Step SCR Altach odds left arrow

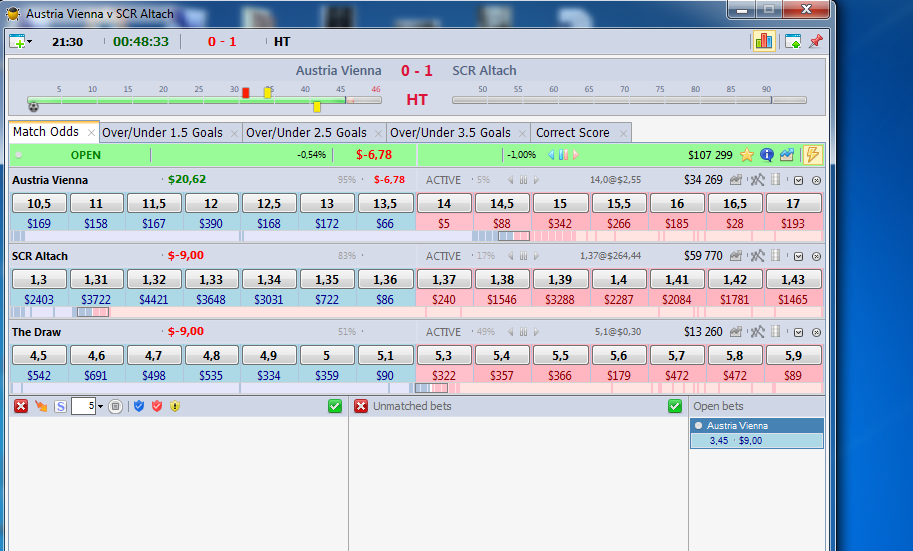(x=511, y=256)
